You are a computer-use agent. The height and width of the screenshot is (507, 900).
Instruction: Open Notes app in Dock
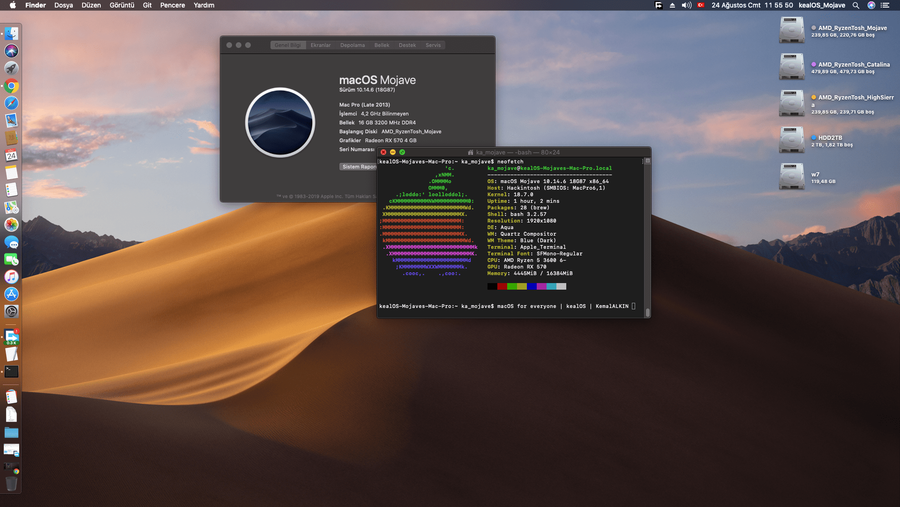[x=11, y=172]
